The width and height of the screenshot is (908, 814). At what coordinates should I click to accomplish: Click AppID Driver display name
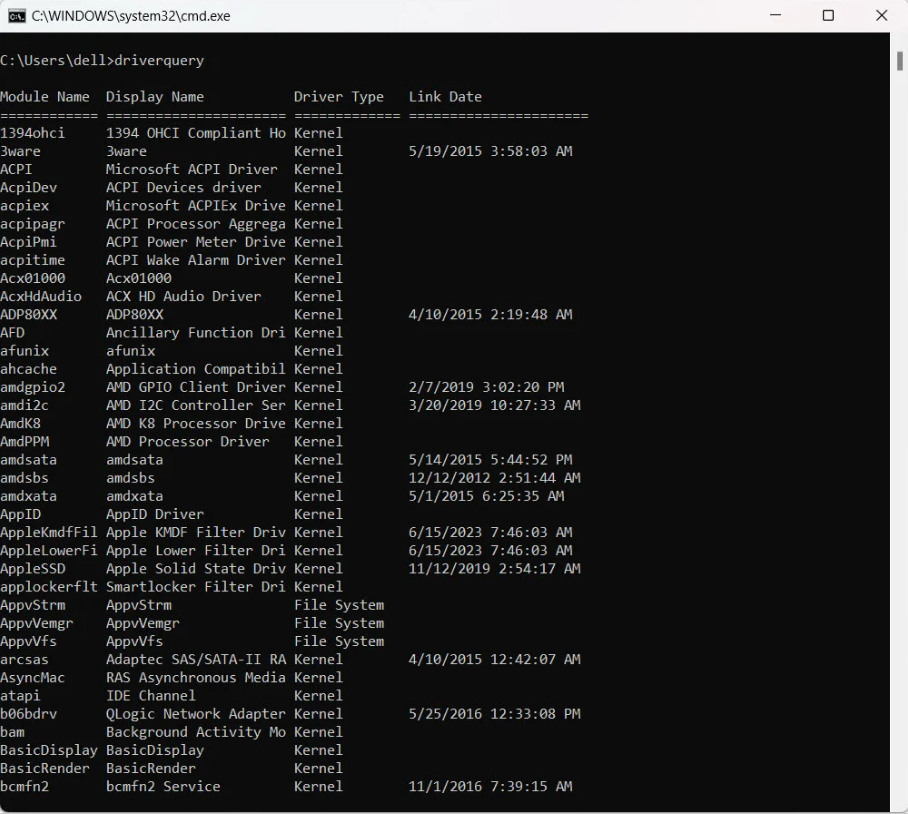(x=155, y=515)
